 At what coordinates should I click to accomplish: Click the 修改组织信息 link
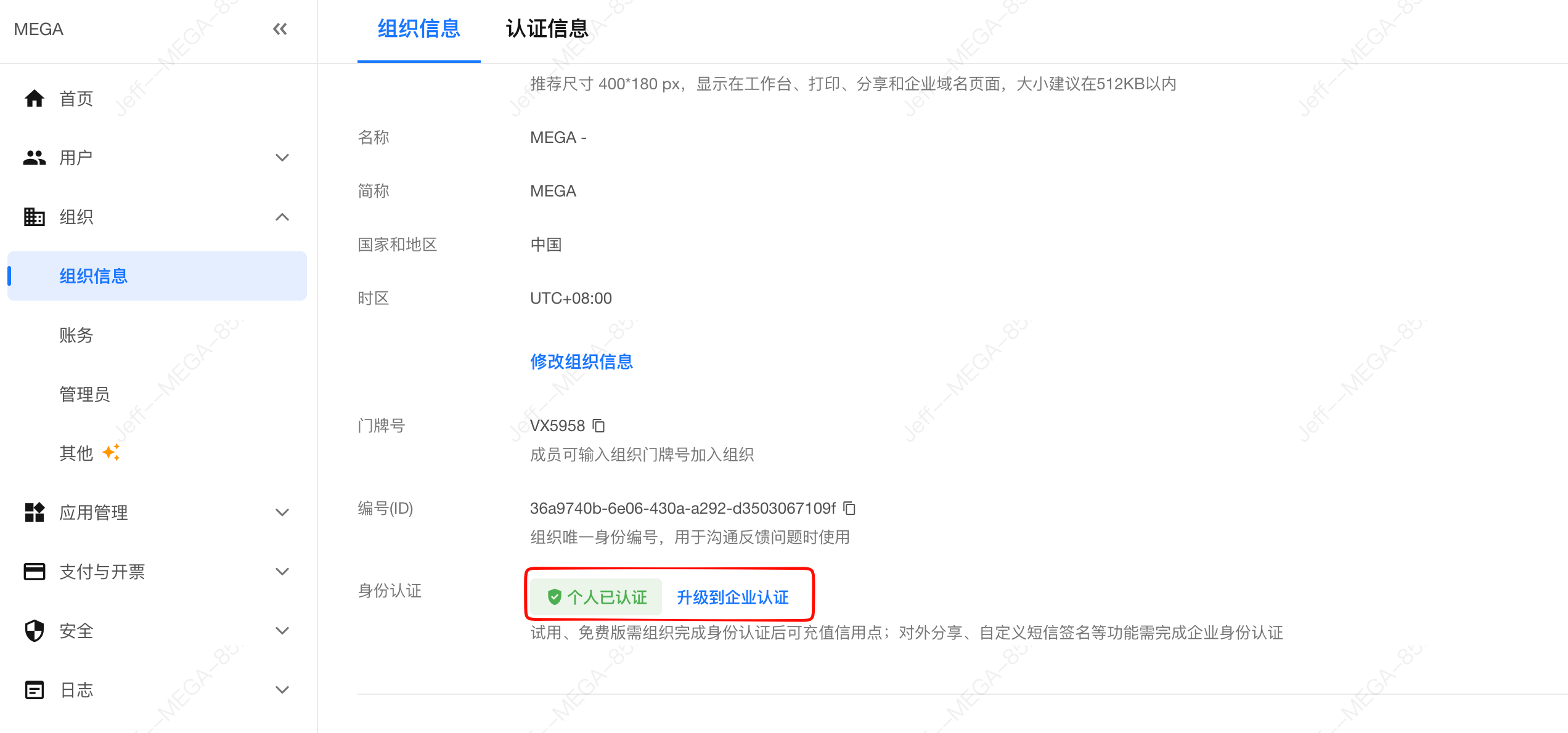581,362
